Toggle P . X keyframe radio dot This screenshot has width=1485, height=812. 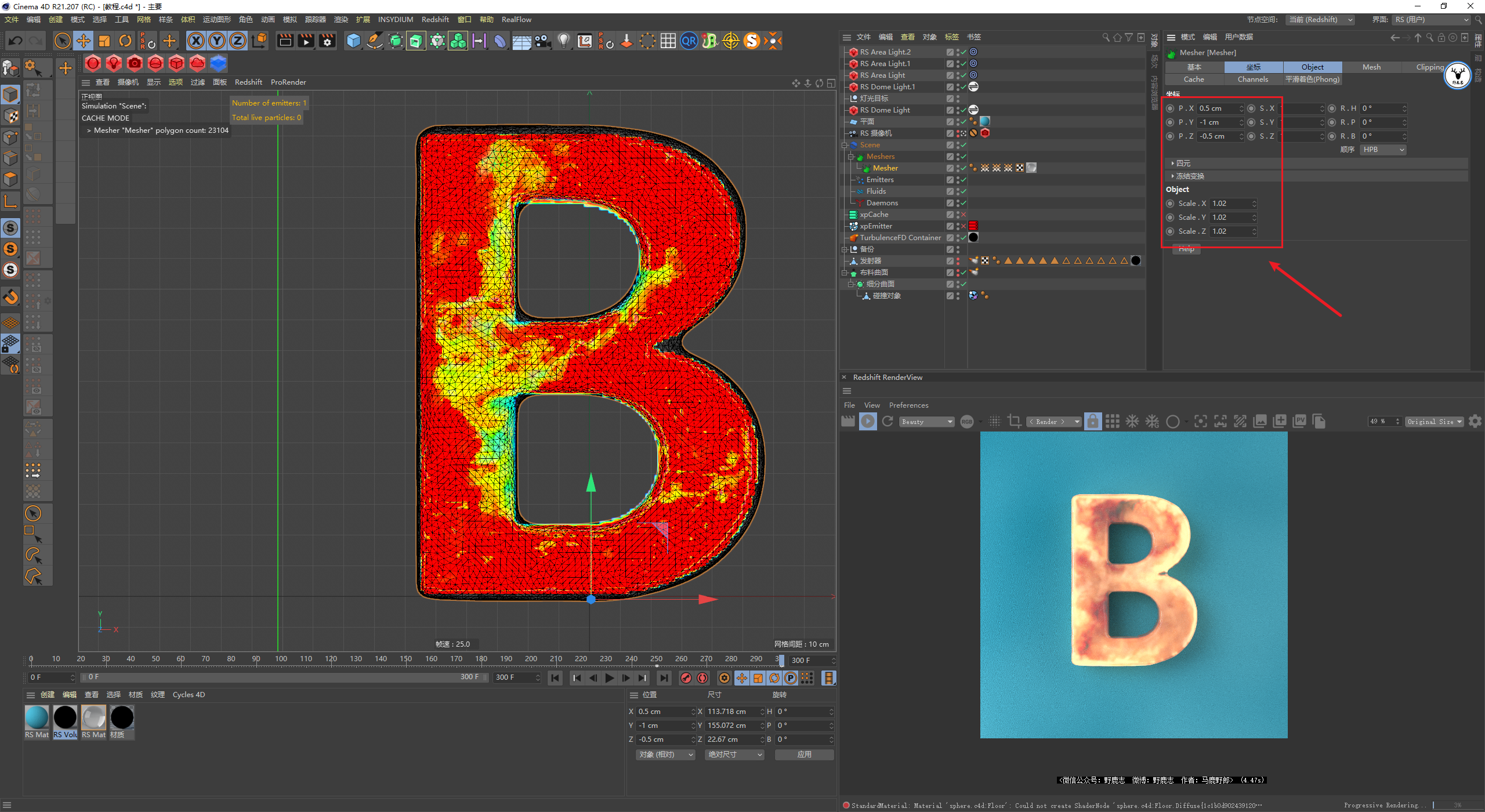(1170, 108)
